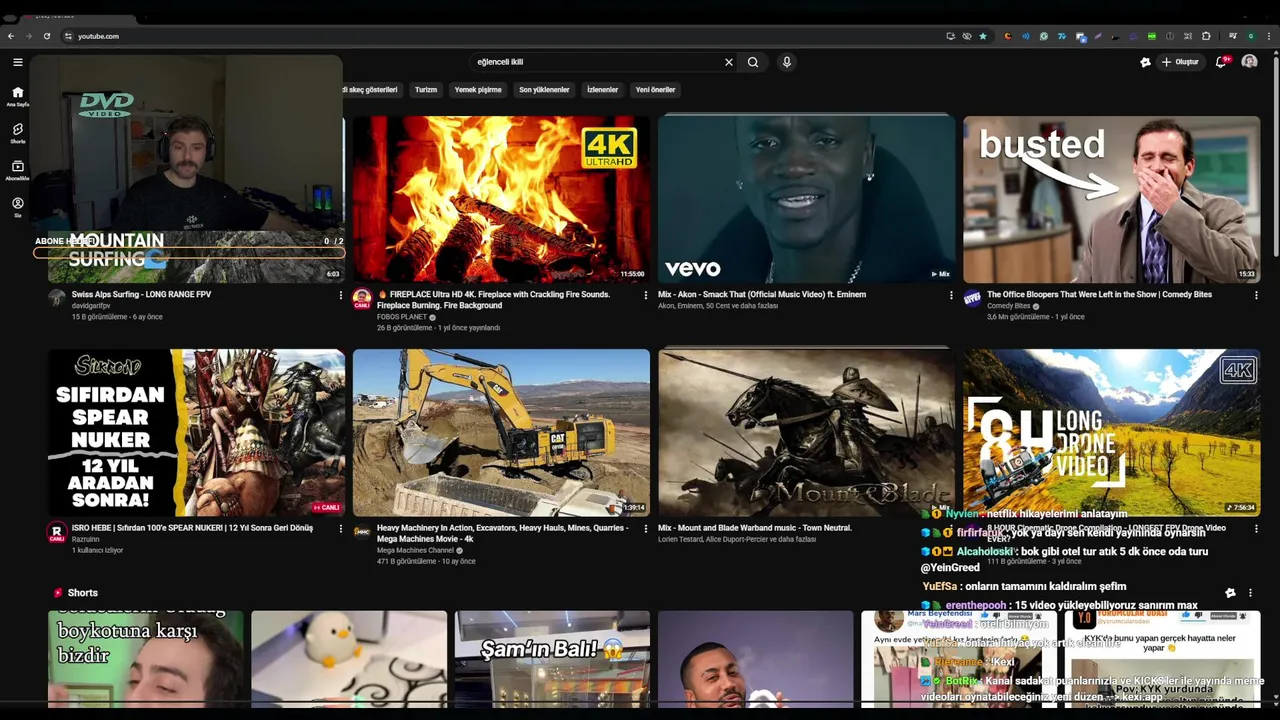The image size is (1280, 720).
Task: Open the account avatar menu
Action: [x=1249, y=62]
